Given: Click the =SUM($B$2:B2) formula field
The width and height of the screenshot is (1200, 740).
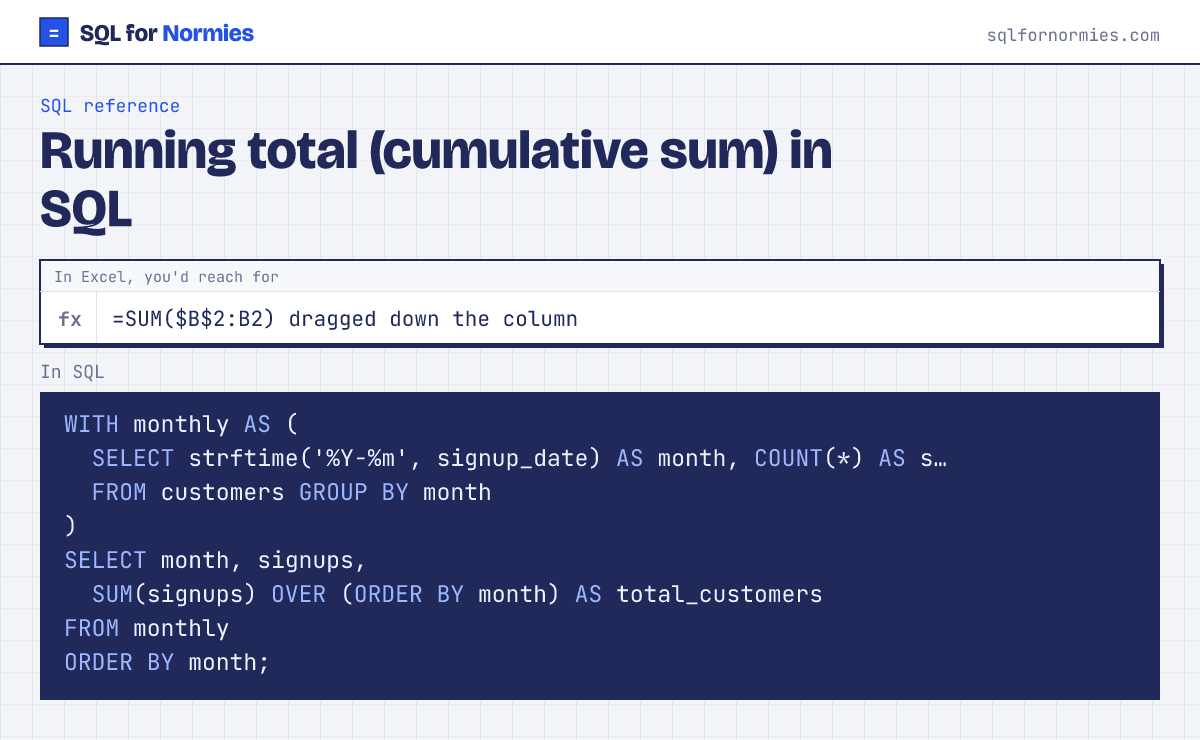Looking at the screenshot, I should 627,319.
